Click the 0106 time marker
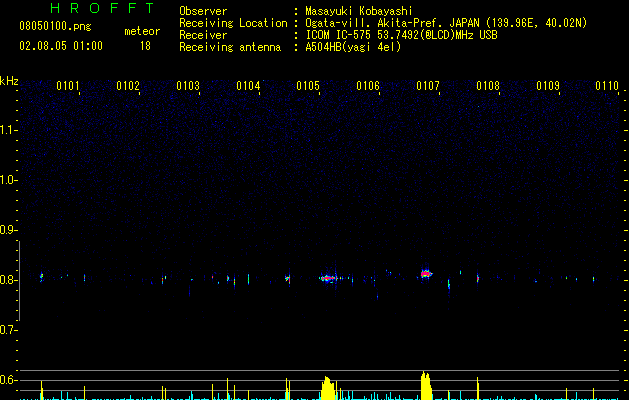The width and height of the screenshot is (629, 400). pyautogui.click(x=368, y=86)
